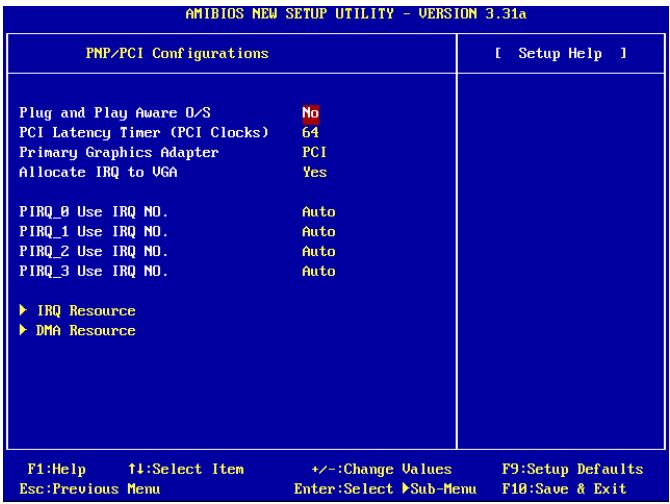
Task: Select the PIRQ_2 Auto value
Action: click(x=319, y=251)
